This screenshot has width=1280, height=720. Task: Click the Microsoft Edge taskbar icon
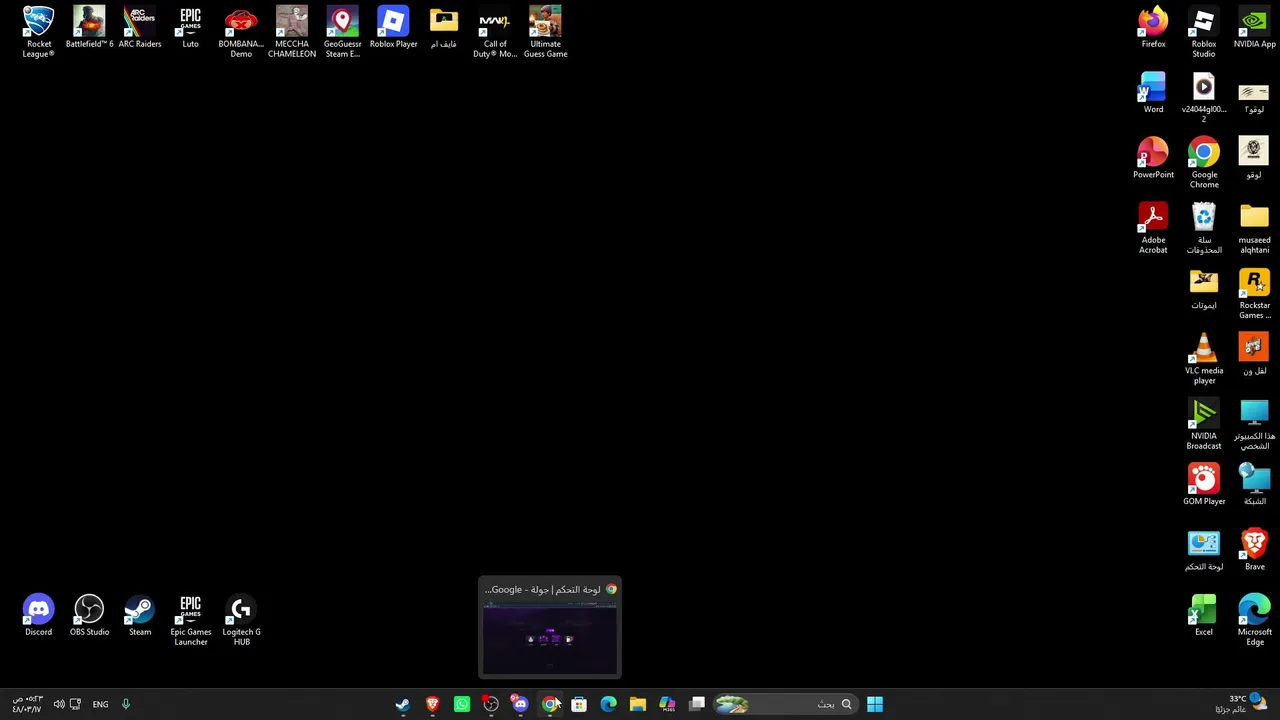[x=608, y=704]
